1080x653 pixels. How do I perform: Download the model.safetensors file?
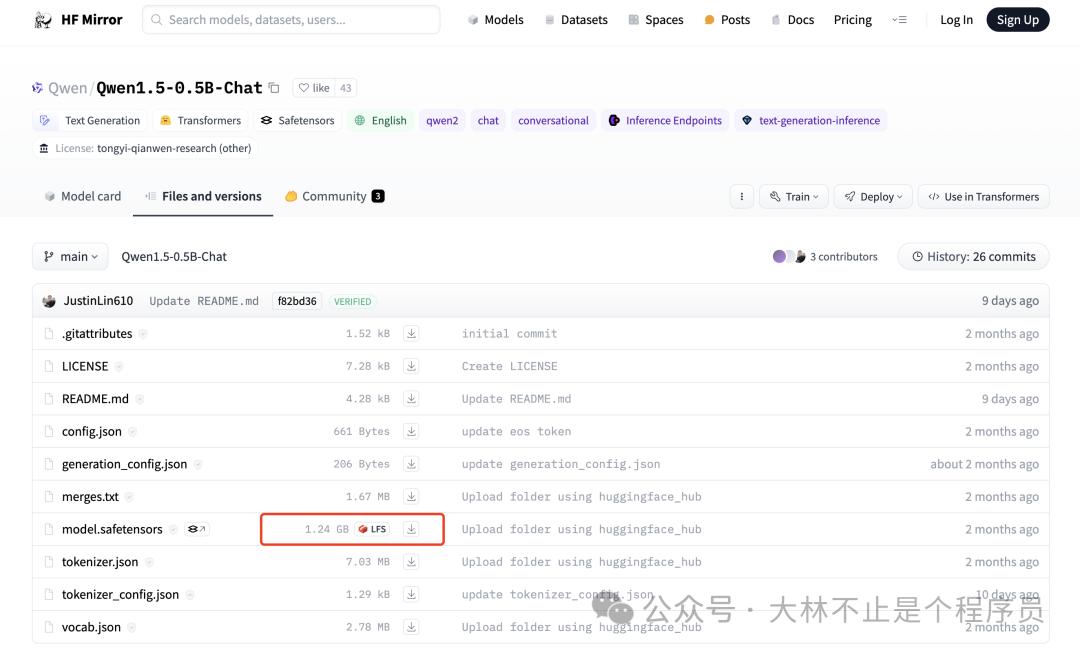pos(411,529)
